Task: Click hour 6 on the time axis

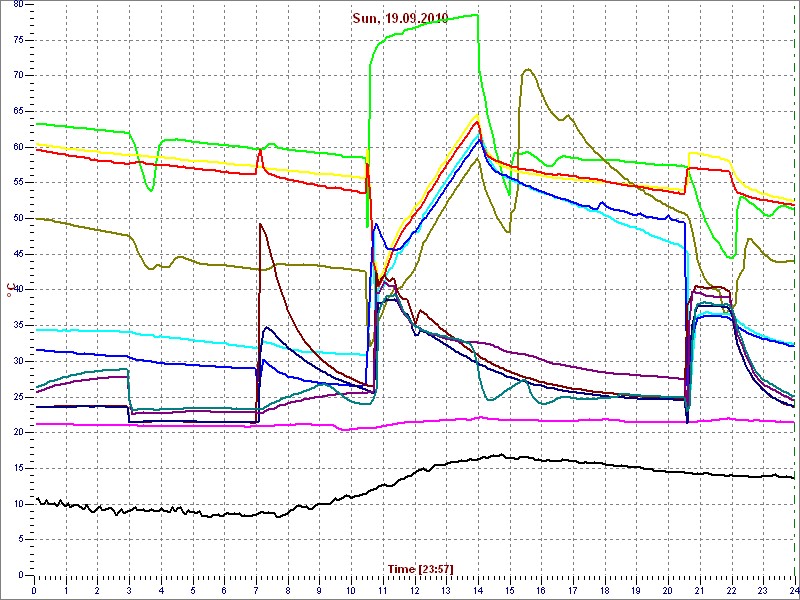Action: (x=224, y=590)
